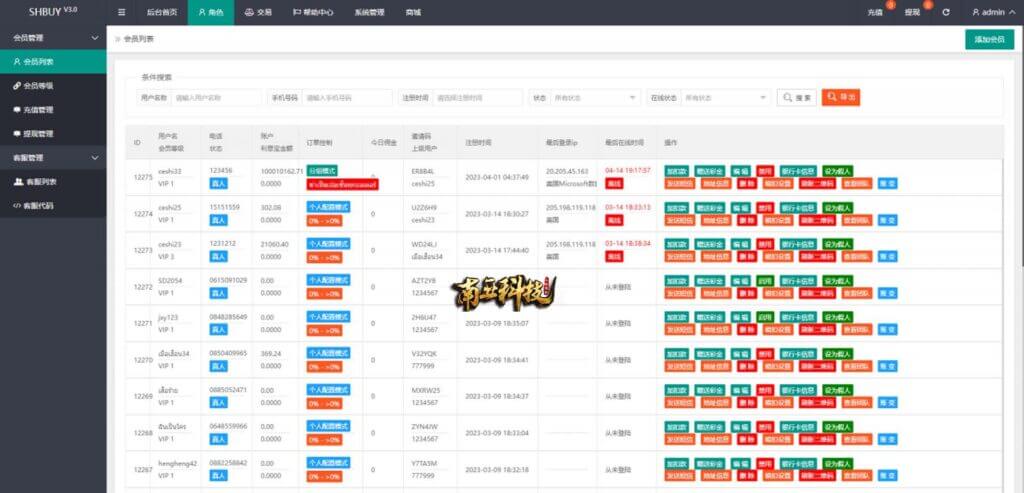Click the icon beside 充值管理 in sidebar
Viewport: 1024px width, 493px height.
click(x=17, y=110)
